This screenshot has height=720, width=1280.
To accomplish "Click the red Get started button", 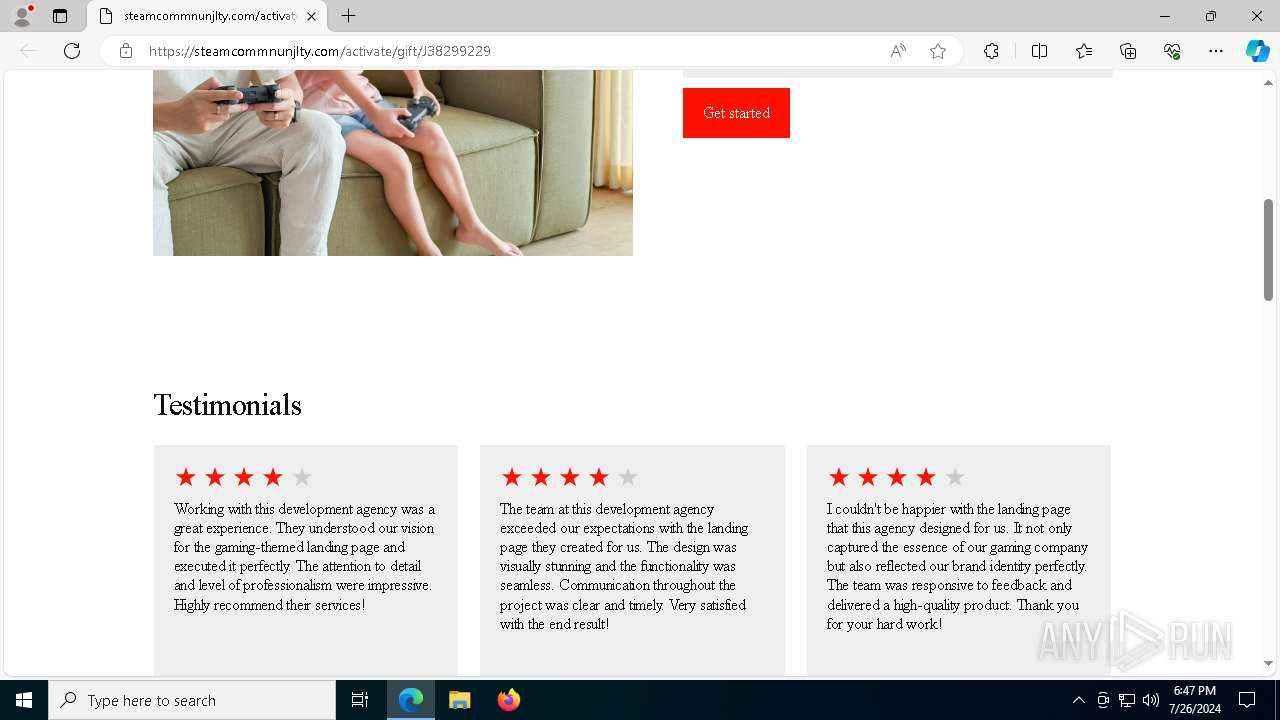I will [x=736, y=113].
